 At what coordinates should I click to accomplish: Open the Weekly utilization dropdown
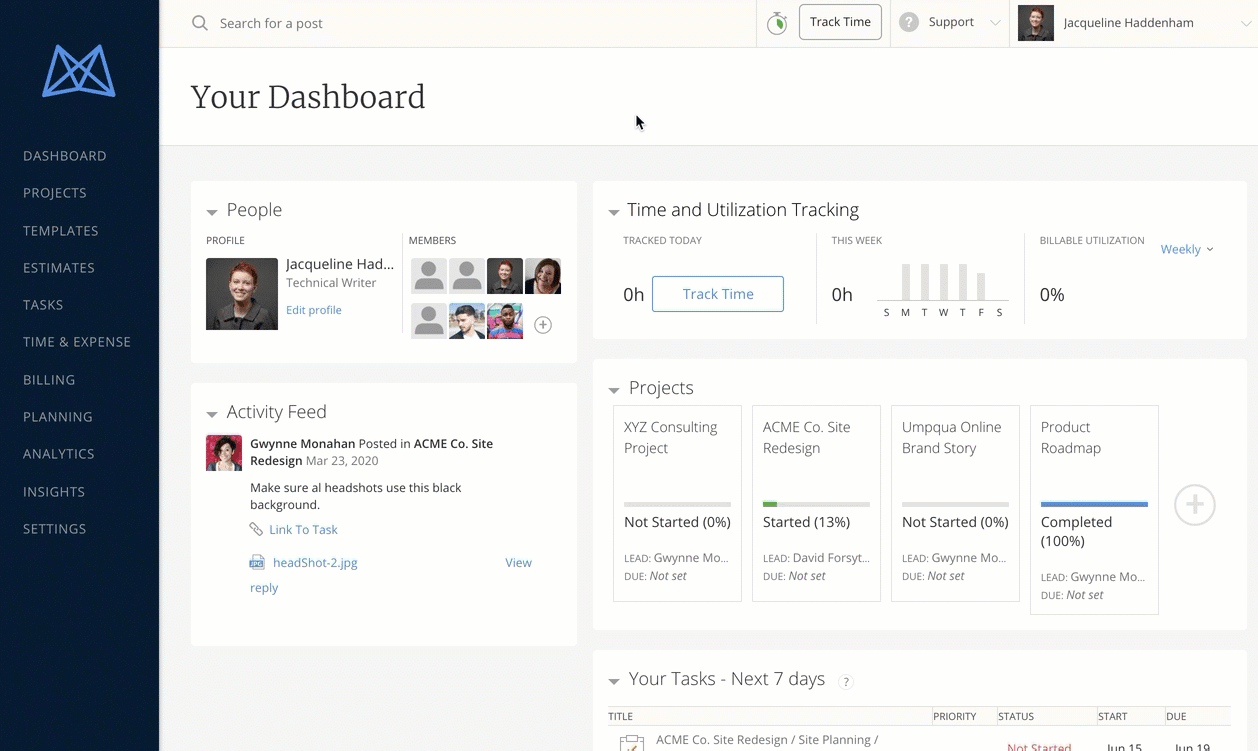1186,249
